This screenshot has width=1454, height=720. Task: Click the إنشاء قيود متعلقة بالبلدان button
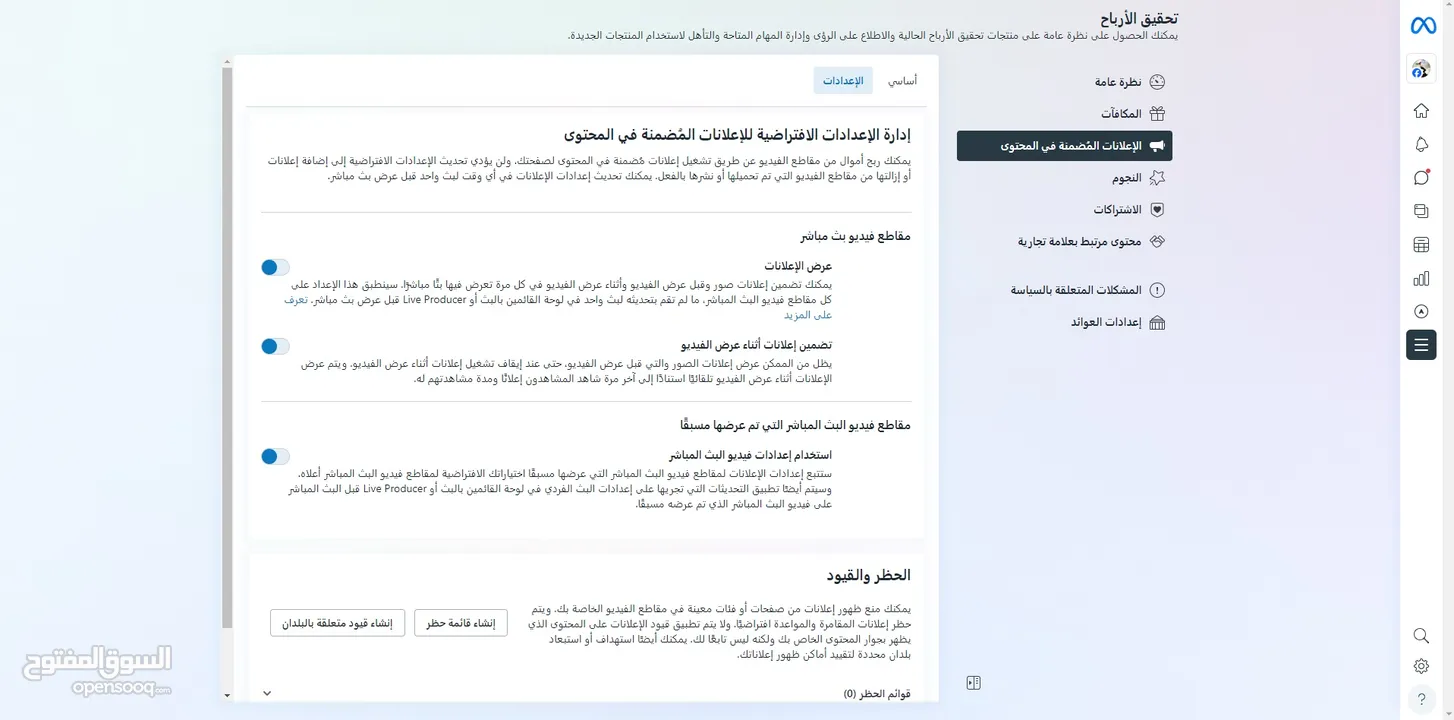(337, 623)
